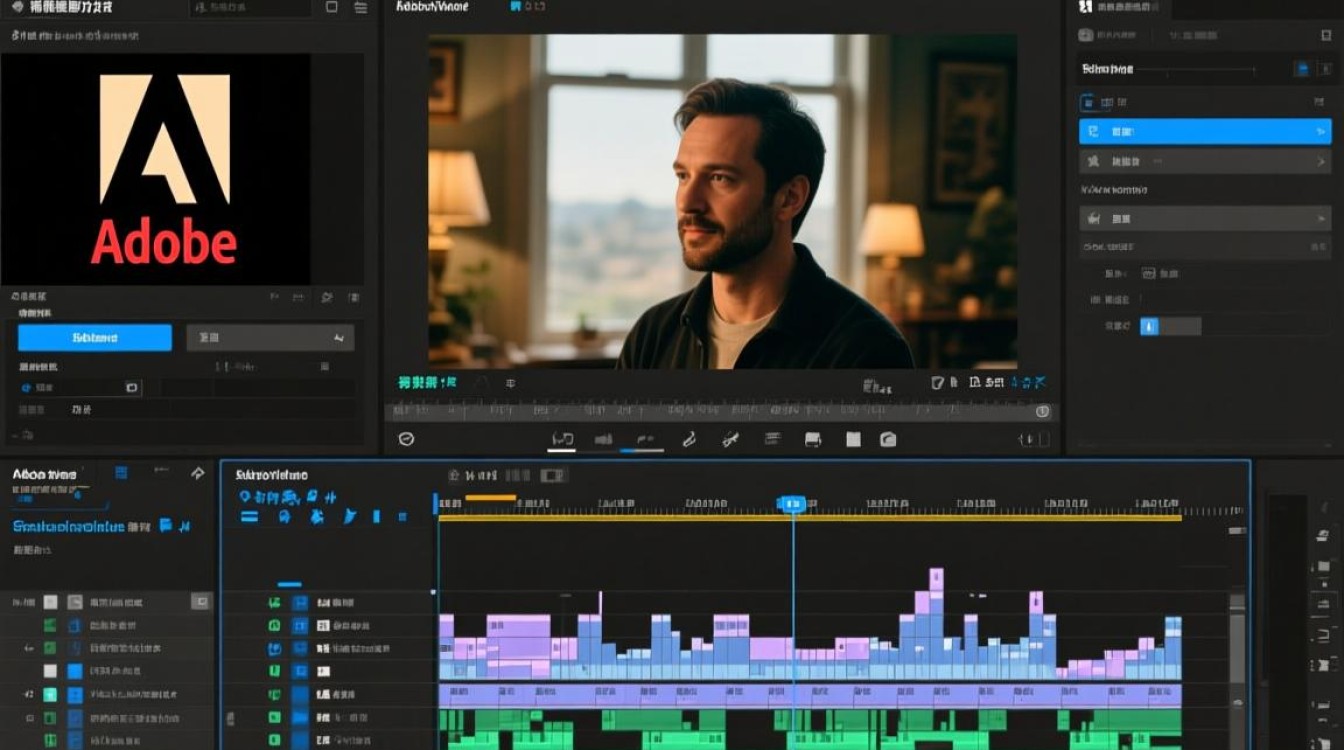Click the Adobe logo preview thumbnail
Viewport: 1344px width, 750px height.
coord(155,168)
